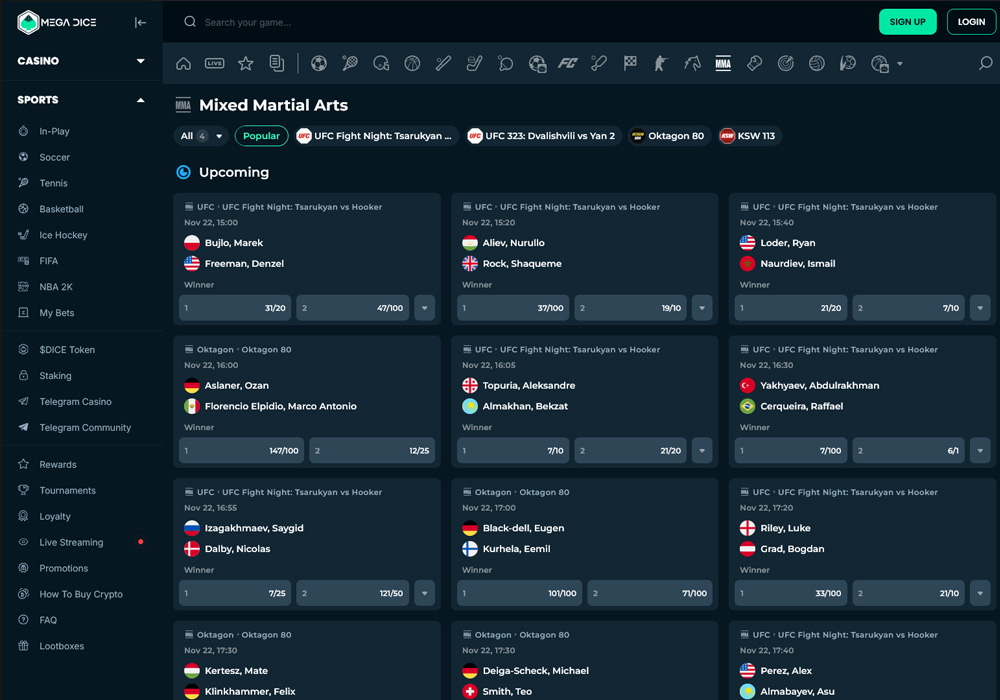Open the Favorites star icon in the sports bar
Screen dimensions: 1000x700
click(x=246, y=63)
